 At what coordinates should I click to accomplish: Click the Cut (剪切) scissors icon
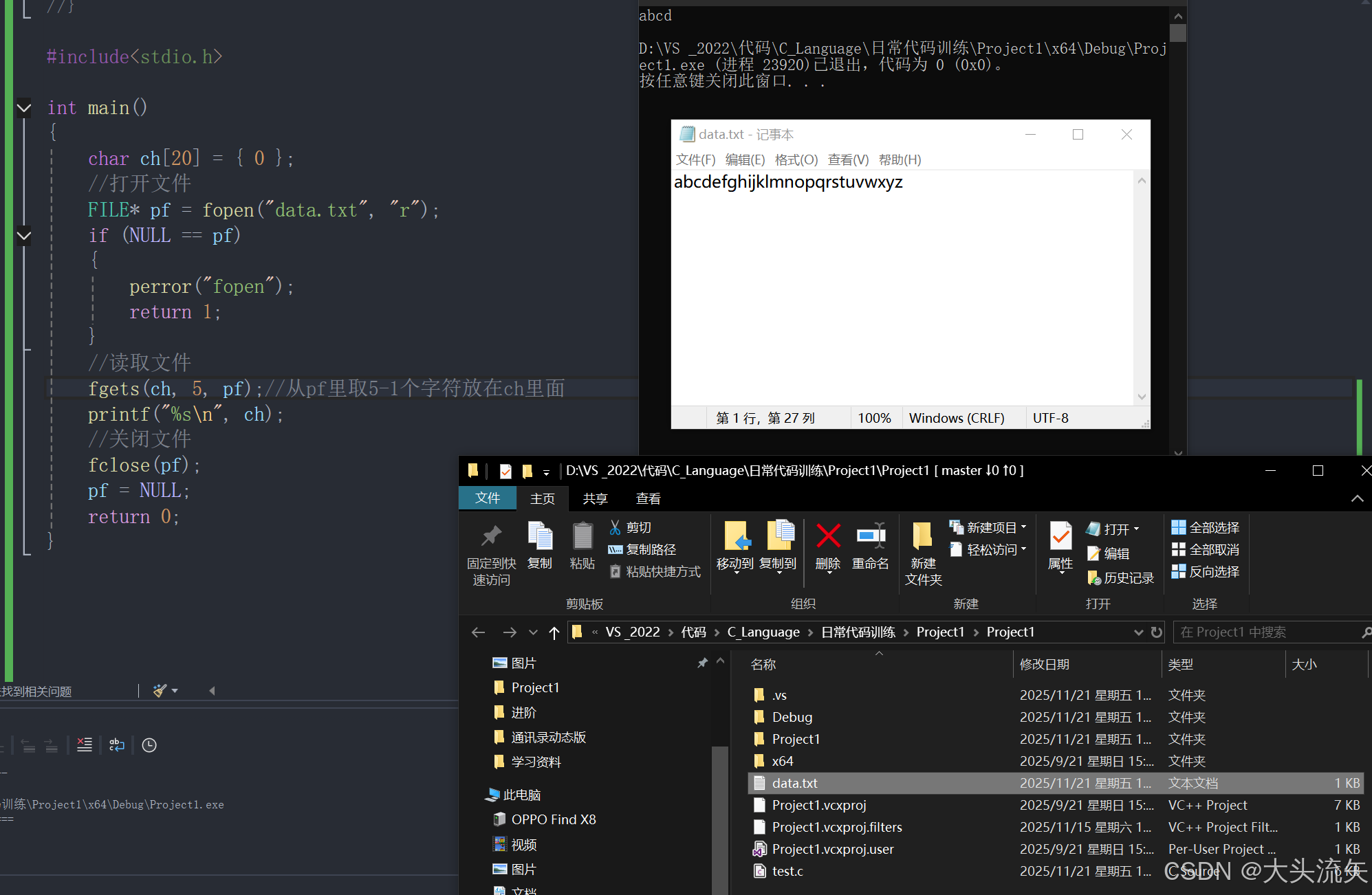click(x=616, y=527)
